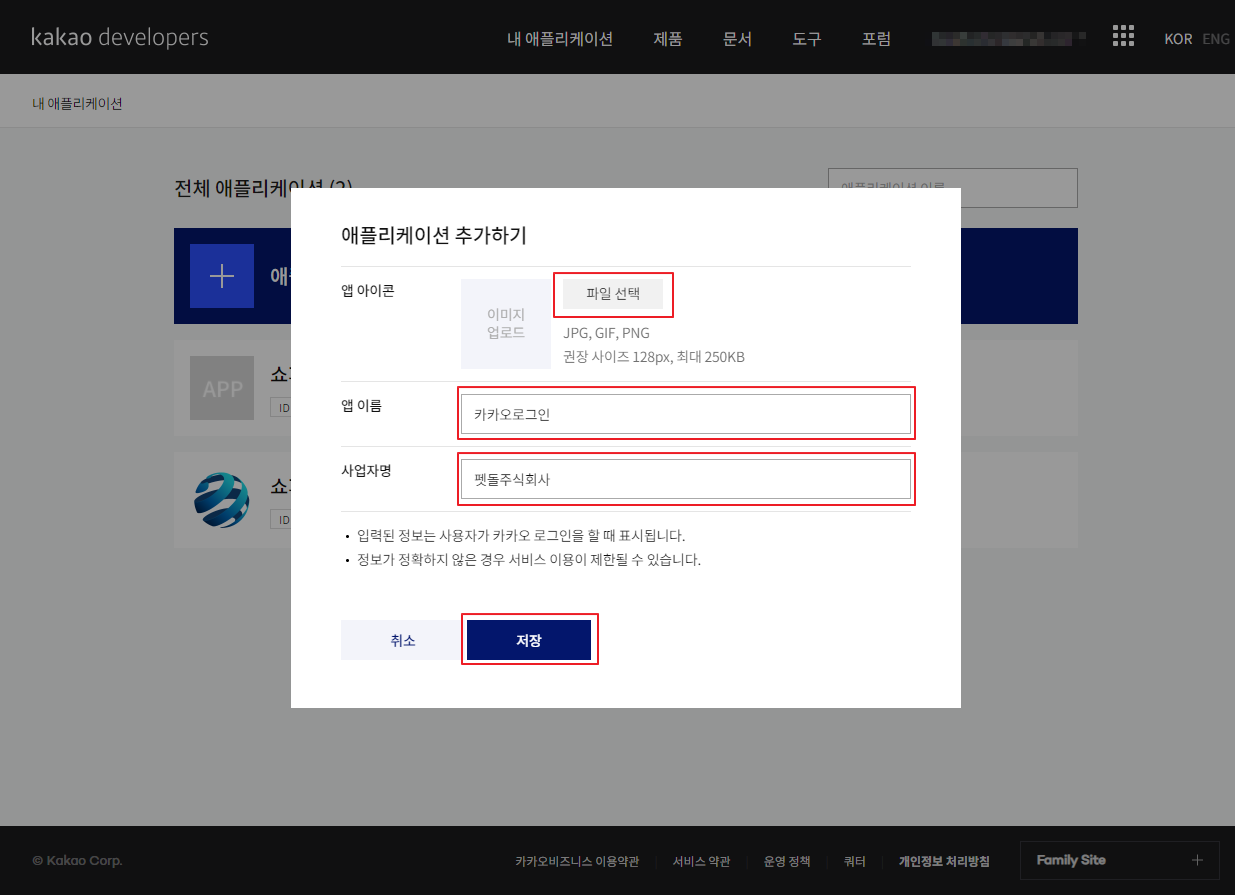Click the 앱 아이콘 label
Screen dimensions: 1235x895
[368, 291]
